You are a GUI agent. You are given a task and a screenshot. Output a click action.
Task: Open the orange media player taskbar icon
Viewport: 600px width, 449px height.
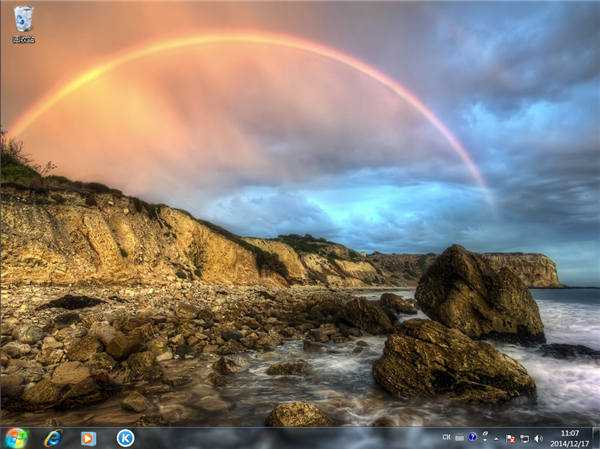(x=88, y=438)
